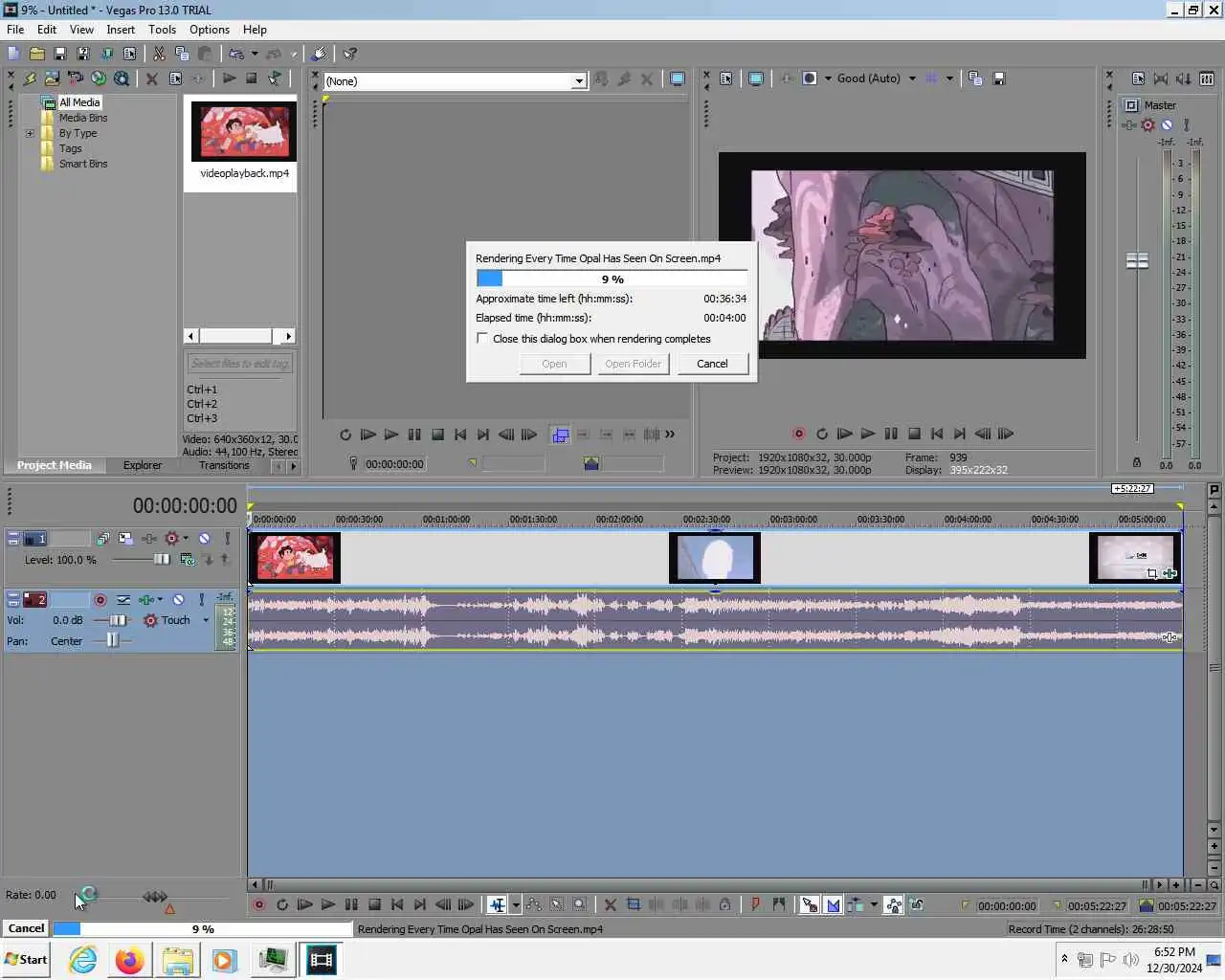Toggle Enable Snapping in timeline toolbar
Screen dimensions: 1225x980
(809, 904)
